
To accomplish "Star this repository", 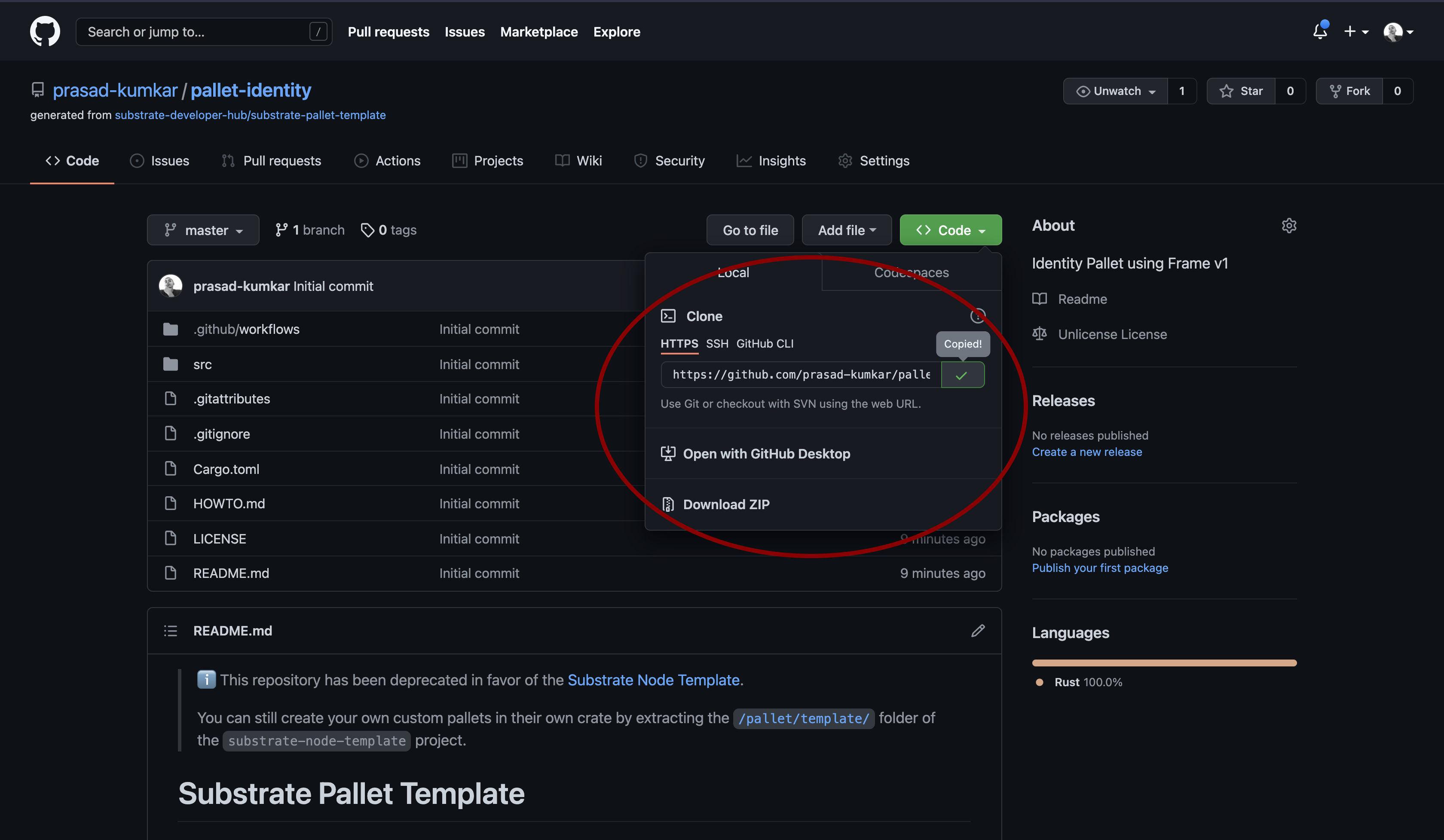I will [1241, 91].
